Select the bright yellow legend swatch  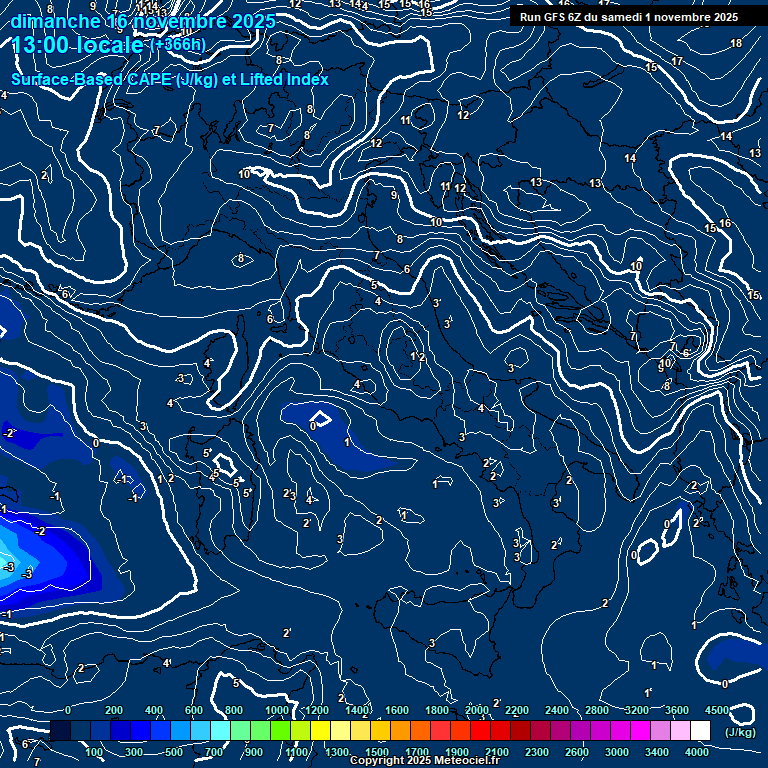pos(320,730)
